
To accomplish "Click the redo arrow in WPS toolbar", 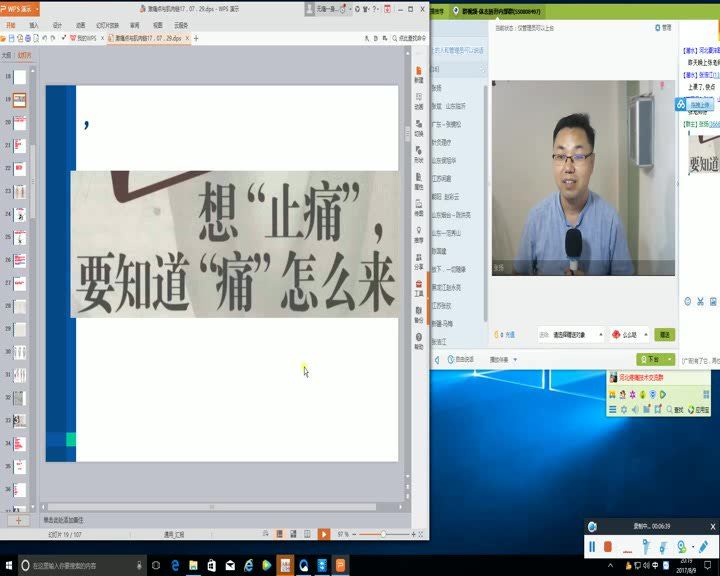I will (x=53, y=38).
